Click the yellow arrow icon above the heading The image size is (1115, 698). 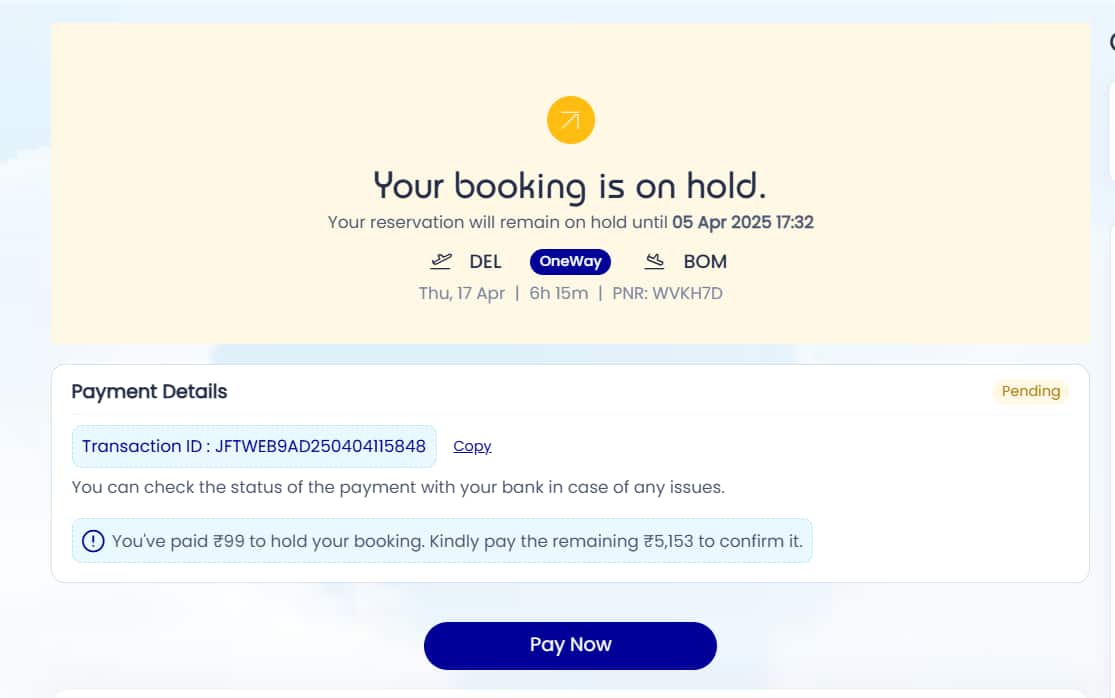pos(570,121)
